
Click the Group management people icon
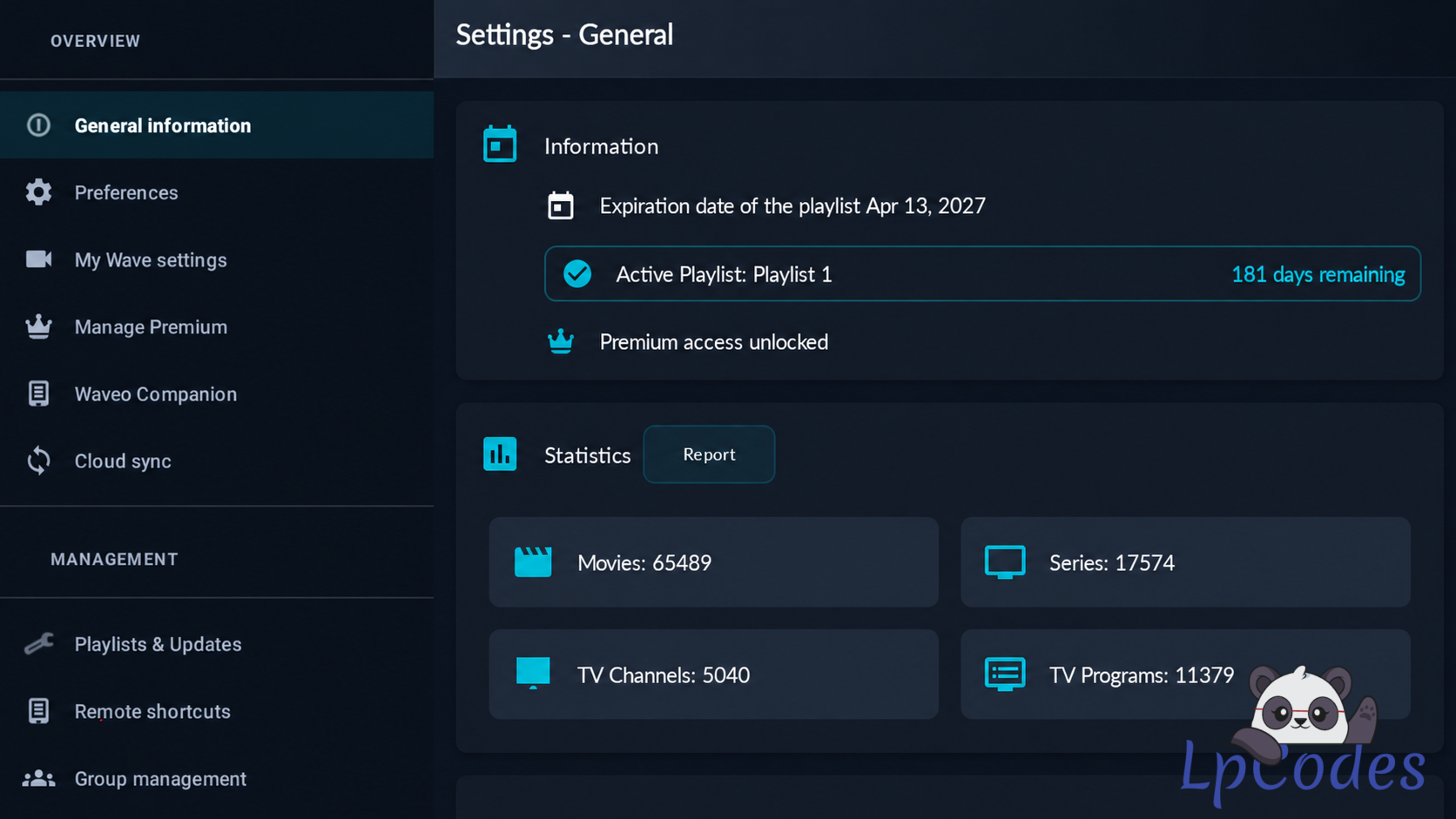click(x=38, y=778)
